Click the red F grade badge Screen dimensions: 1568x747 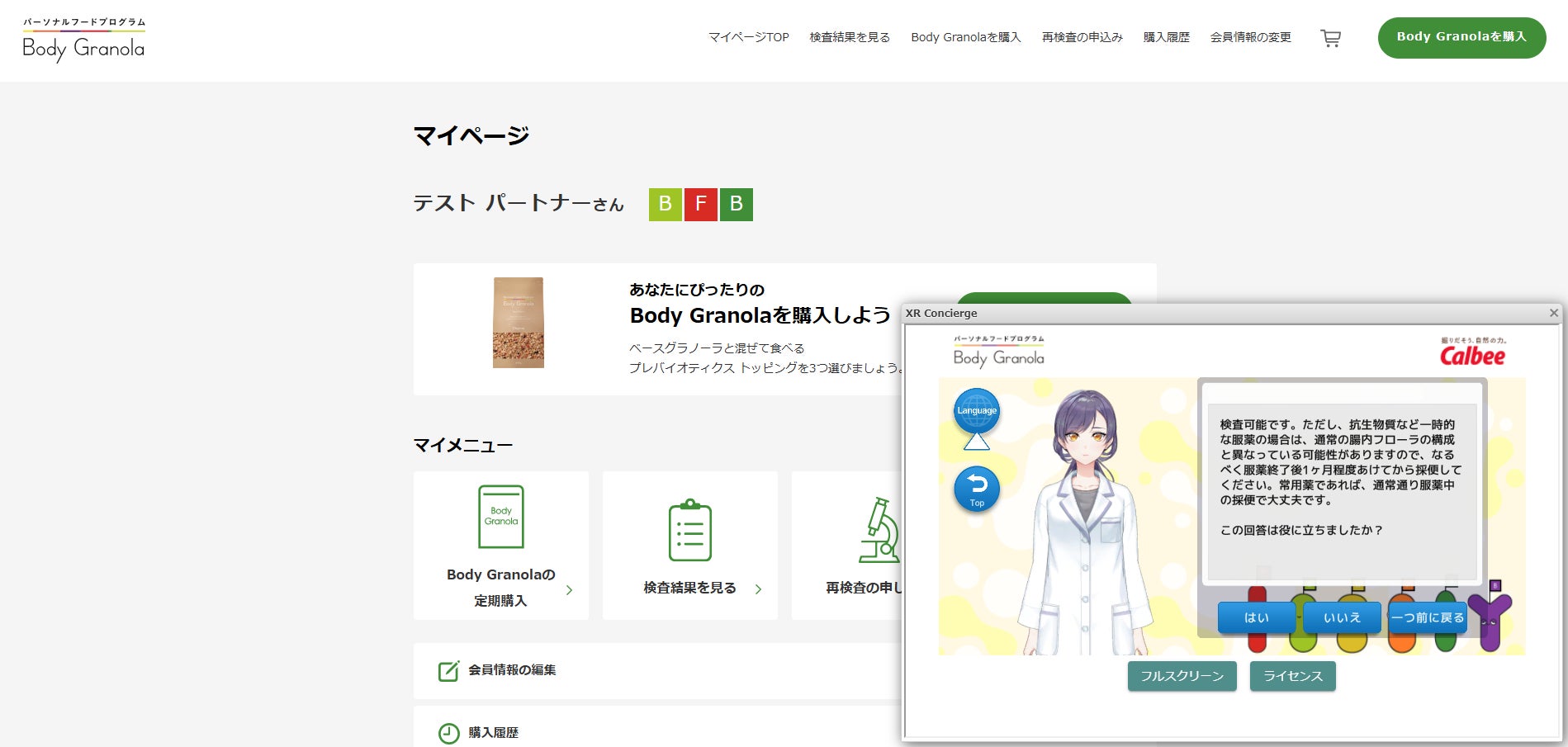coord(701,204)
